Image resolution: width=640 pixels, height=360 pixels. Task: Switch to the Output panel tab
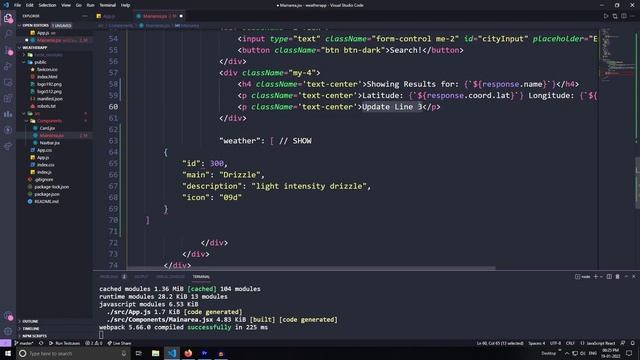pyautogui.click(x=141, y=277)
